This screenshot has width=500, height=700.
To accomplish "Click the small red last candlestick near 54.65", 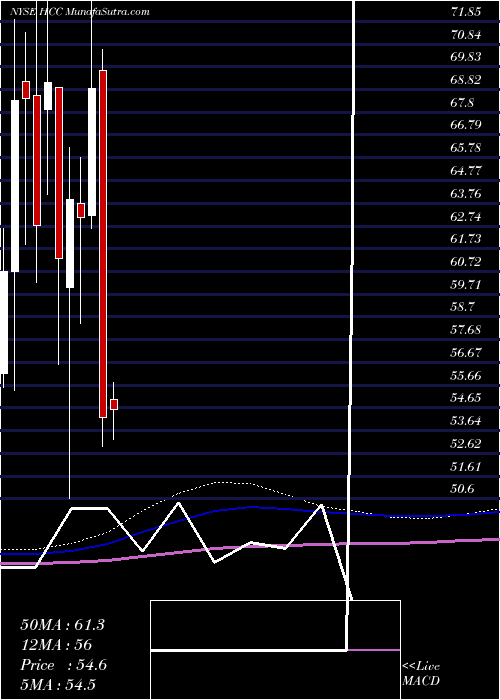I will pos(114,404).
